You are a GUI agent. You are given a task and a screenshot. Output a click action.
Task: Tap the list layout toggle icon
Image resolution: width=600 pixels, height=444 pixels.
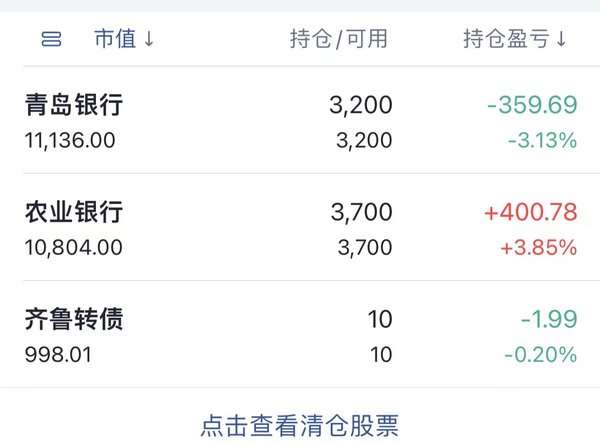(x=51, y=39)
